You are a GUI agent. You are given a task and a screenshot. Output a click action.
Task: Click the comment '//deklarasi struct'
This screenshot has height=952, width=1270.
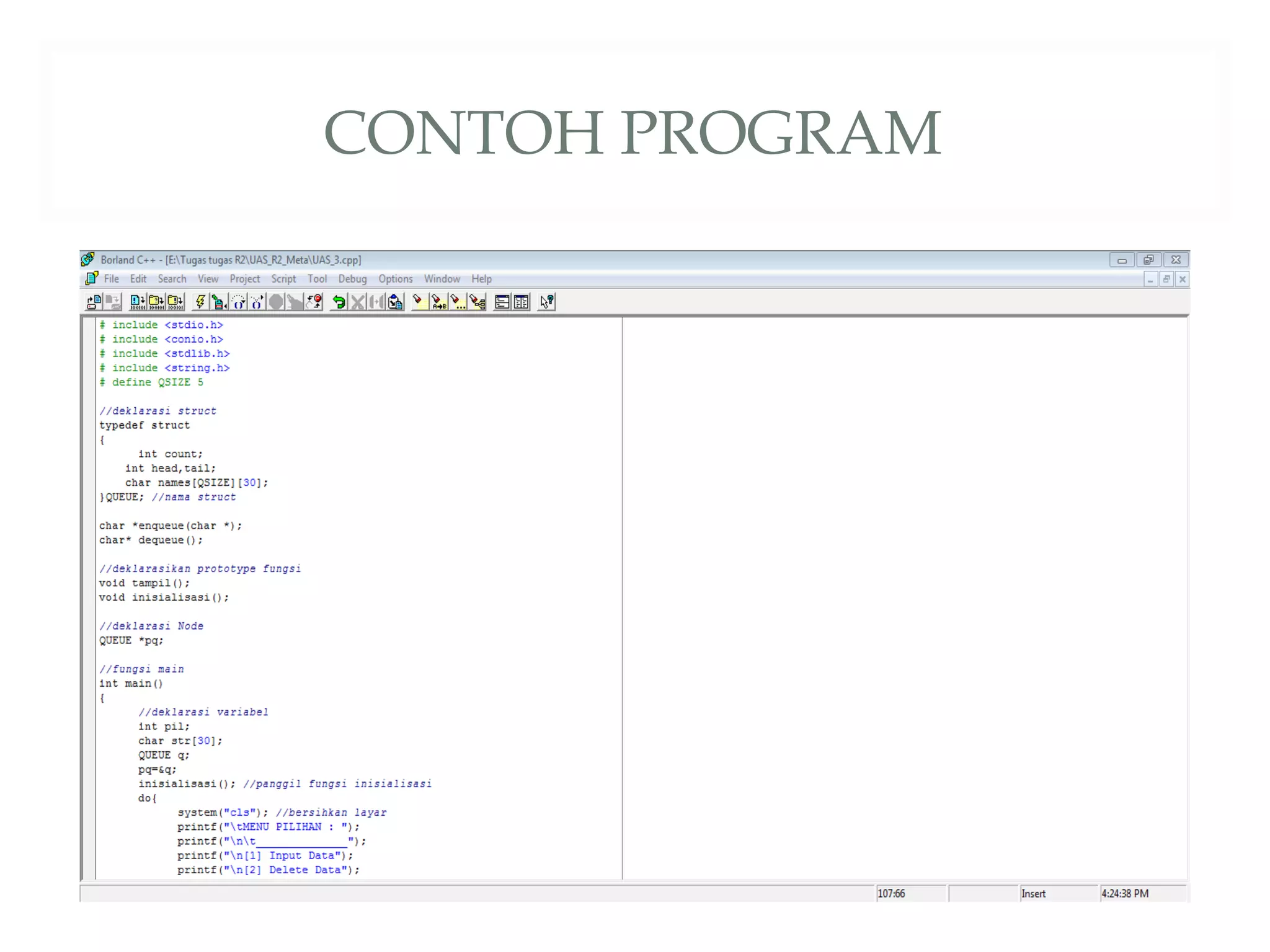point(158,411)
